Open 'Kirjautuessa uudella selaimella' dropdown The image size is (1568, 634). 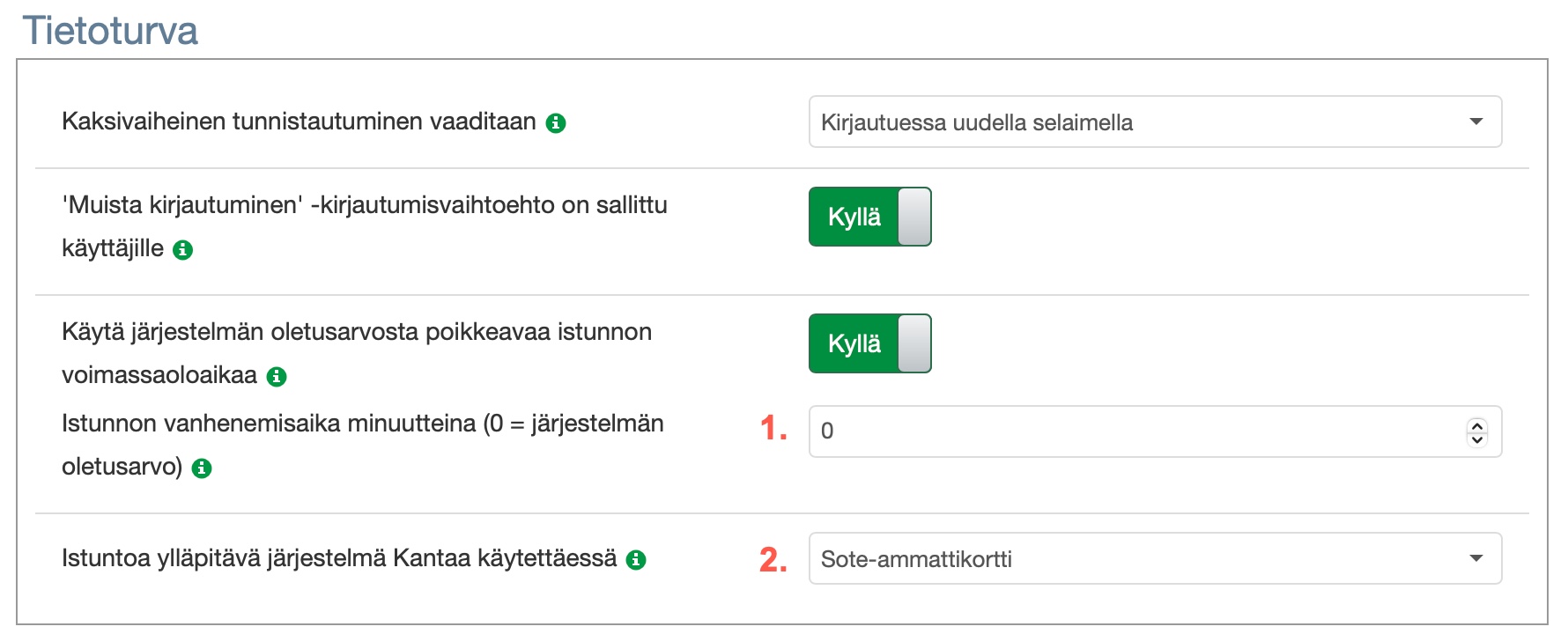tap(1154, 122)
